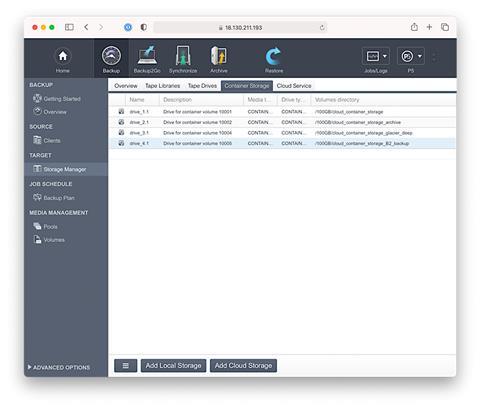
Task: Open the Jobs/Logs dropdown arrow
Action: pos(385,56)
